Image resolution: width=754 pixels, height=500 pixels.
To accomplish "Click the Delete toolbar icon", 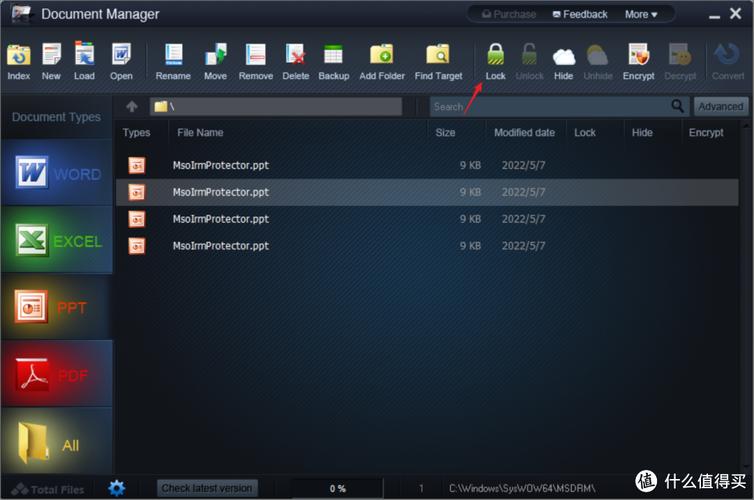I will click(295, 59).
